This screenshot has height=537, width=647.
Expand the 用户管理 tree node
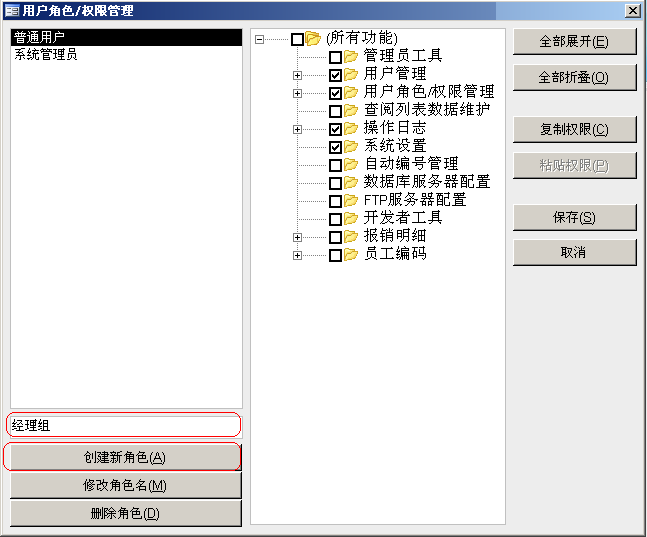(x=297, y=76)
